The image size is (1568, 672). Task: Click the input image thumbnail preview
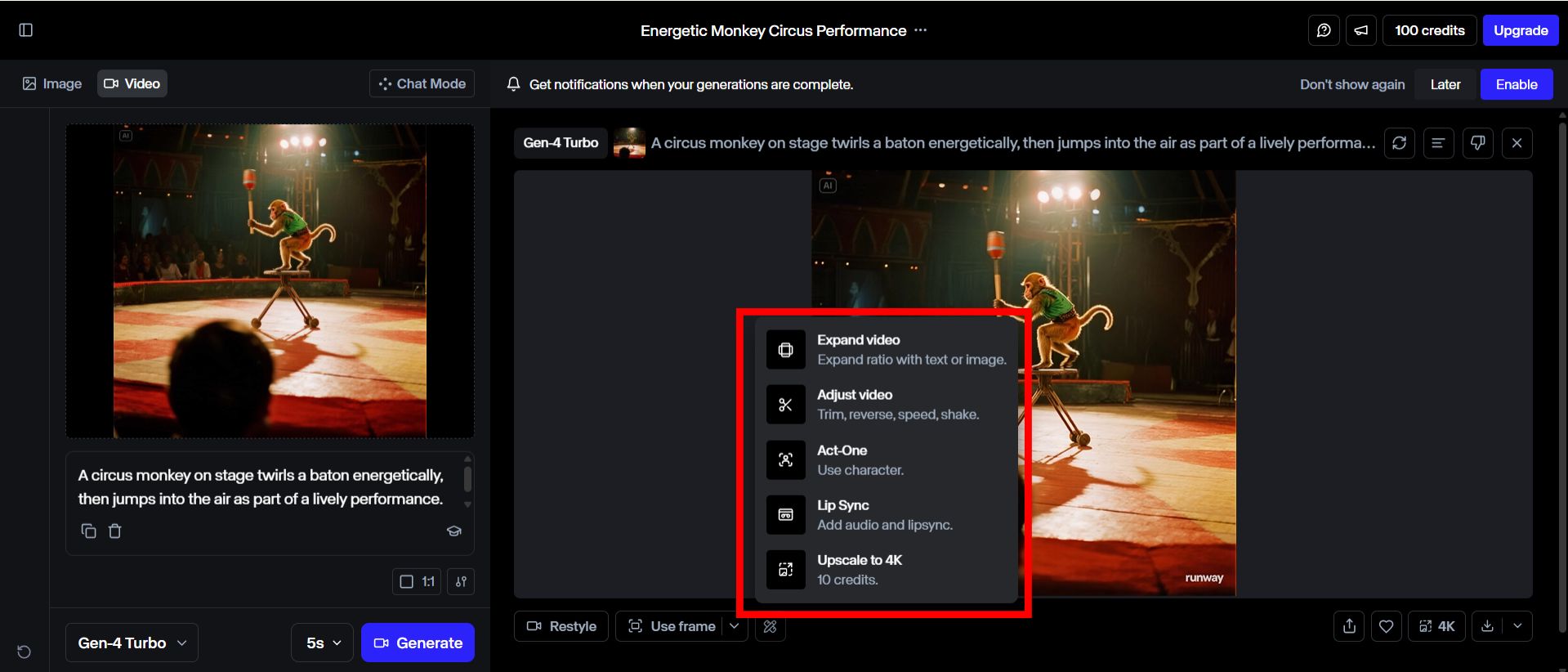point(270,281)
